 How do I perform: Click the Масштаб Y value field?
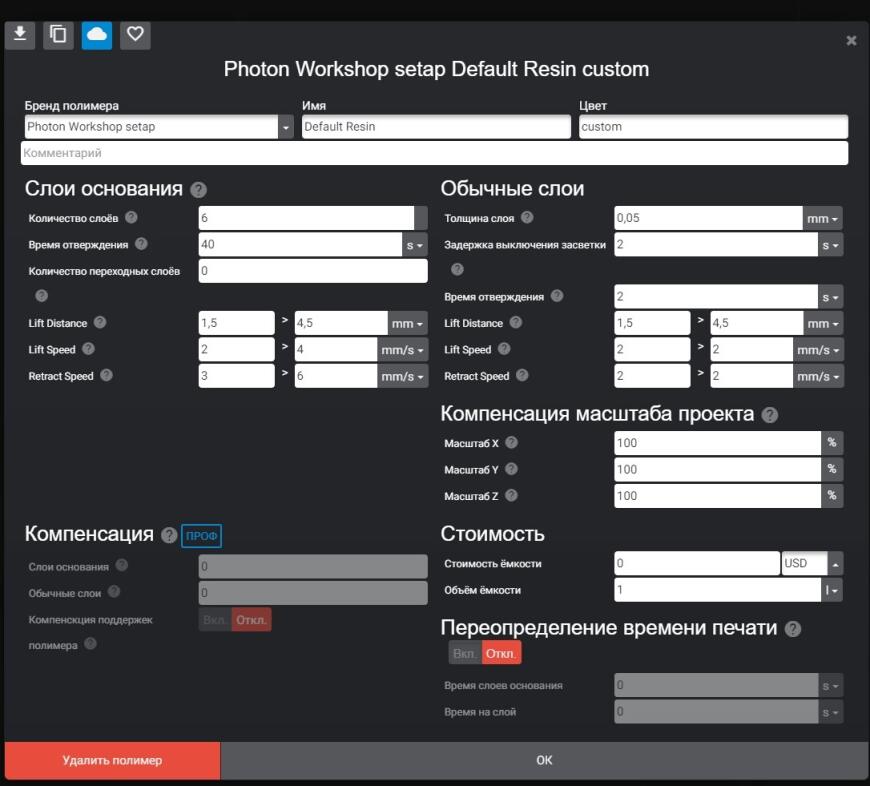tap(718, 470)
